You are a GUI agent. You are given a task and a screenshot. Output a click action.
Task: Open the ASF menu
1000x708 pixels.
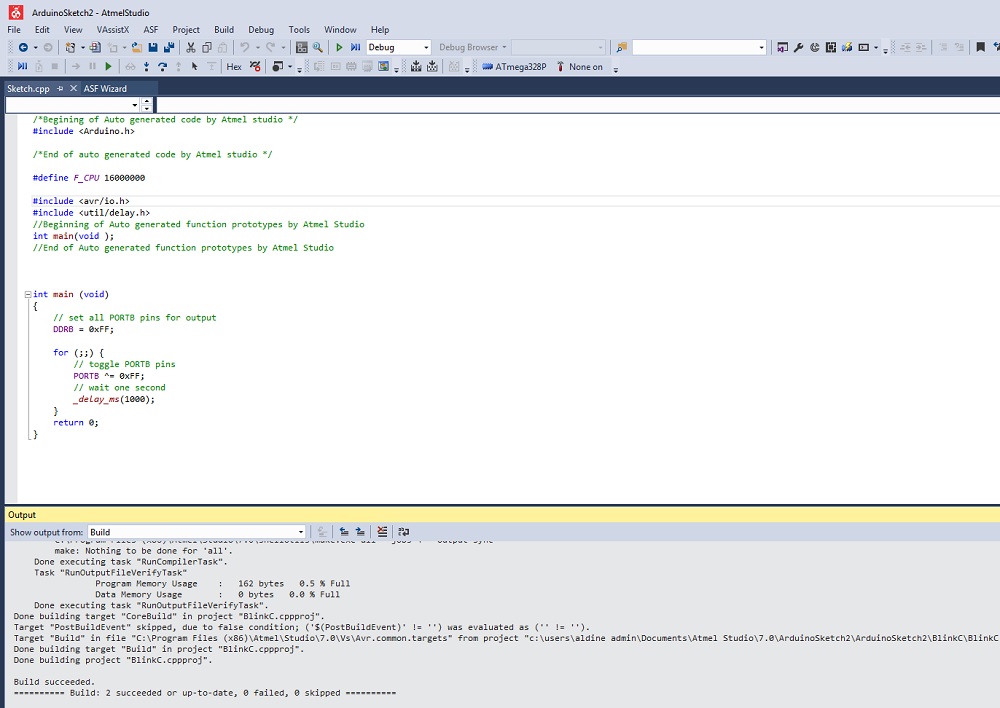[x=151, y=29]
